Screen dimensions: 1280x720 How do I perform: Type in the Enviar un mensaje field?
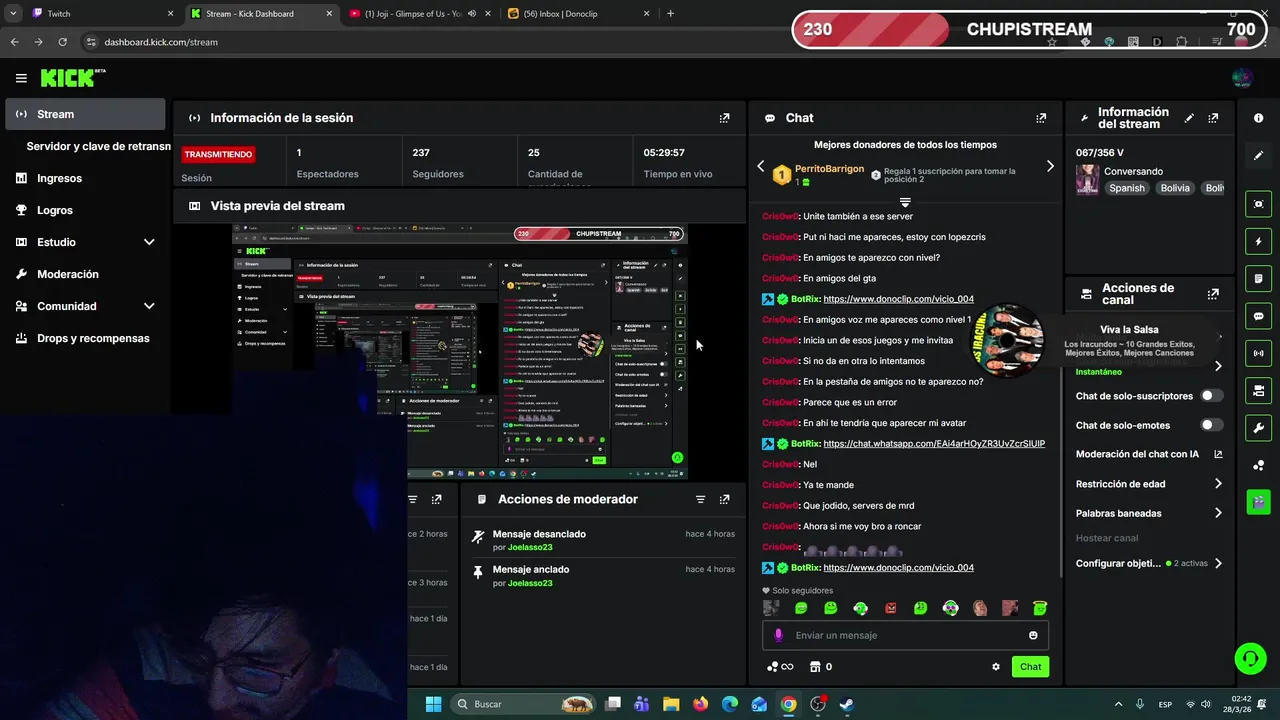pos(905,635)
